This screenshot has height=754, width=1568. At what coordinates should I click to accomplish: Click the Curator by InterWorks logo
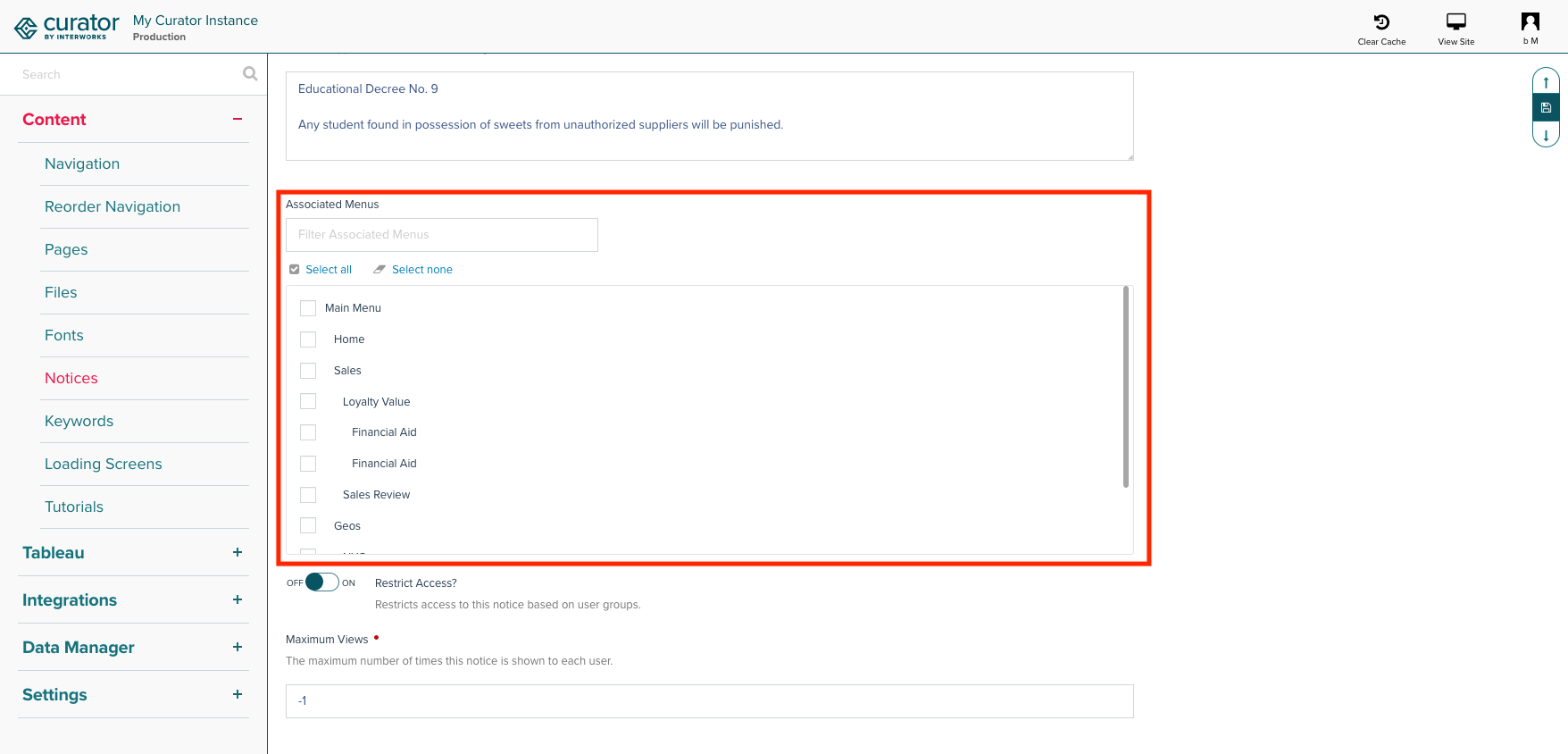coord(66,27)
